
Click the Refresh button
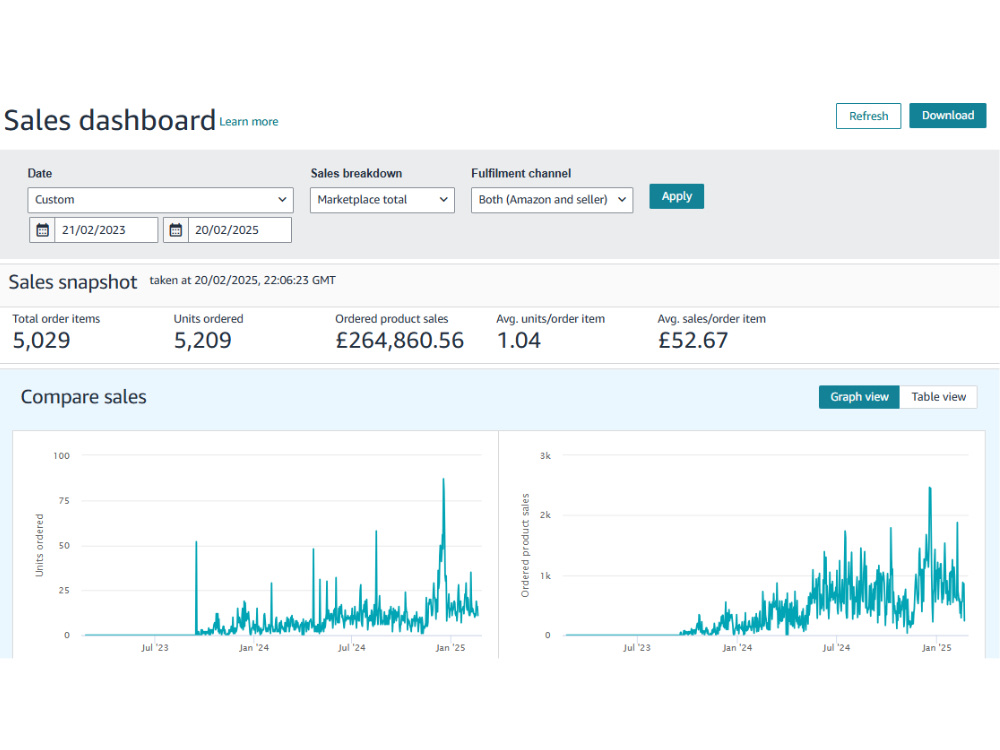point(868,116)
